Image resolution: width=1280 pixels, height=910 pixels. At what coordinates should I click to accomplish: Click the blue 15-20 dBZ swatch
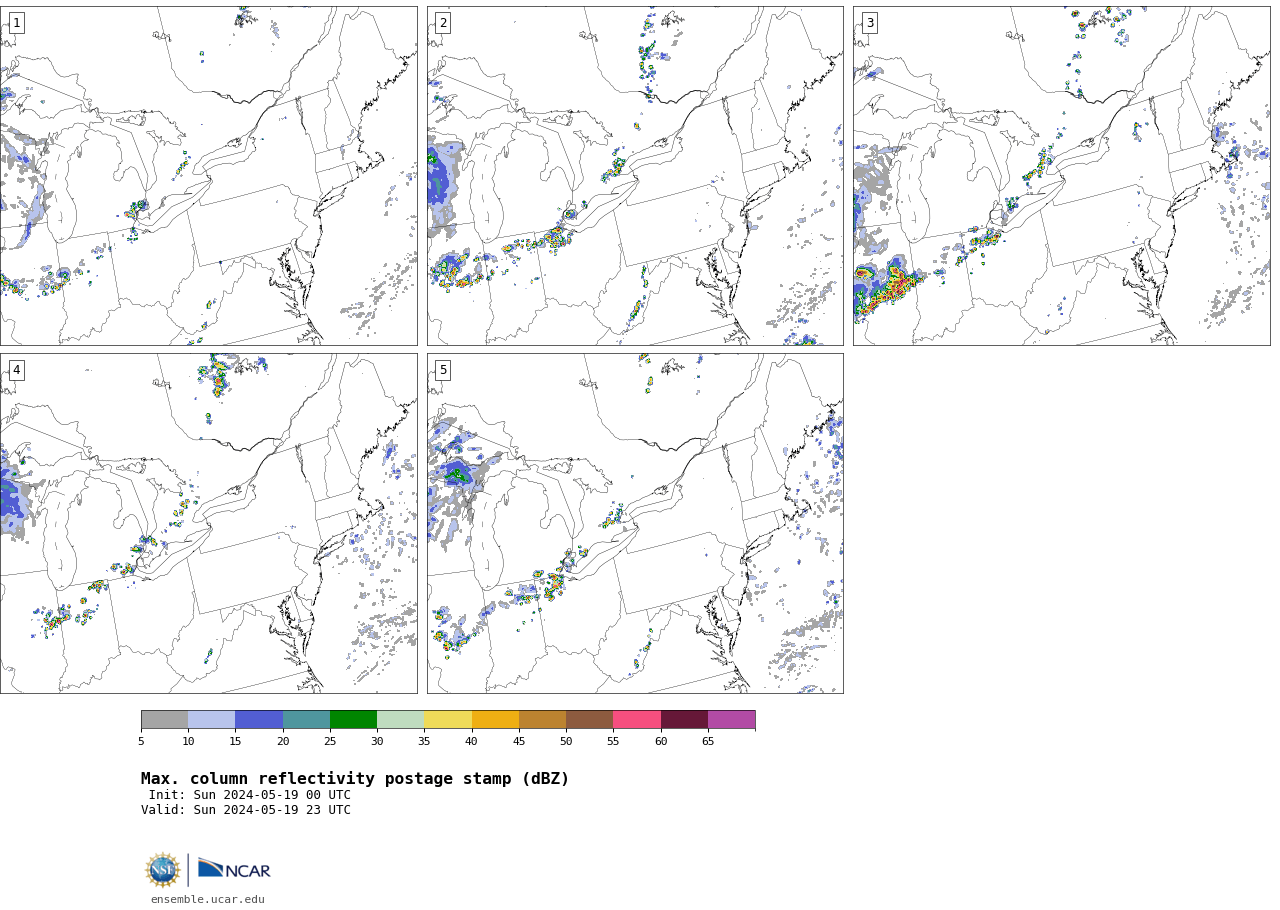click(x=259, y=720)
